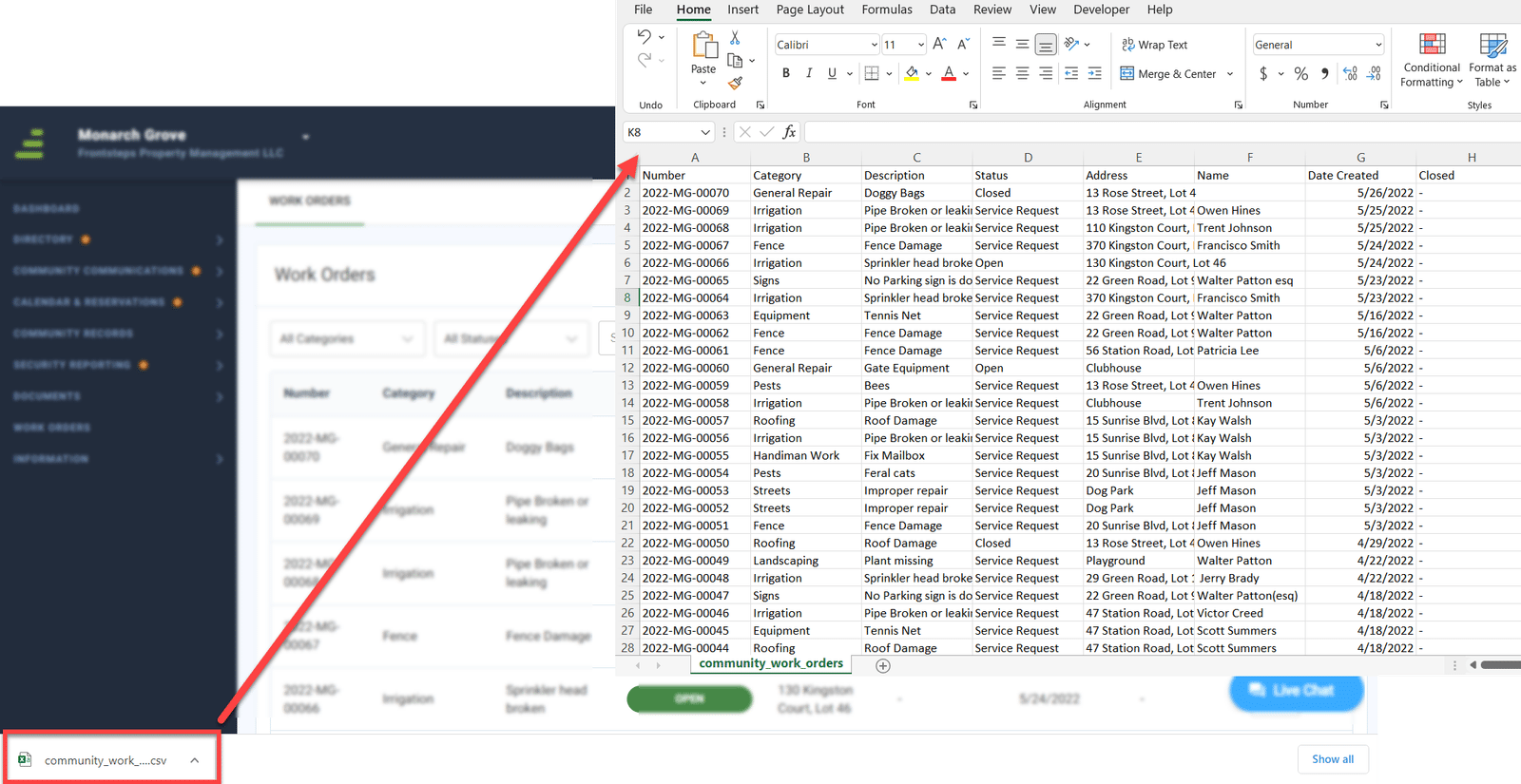The height and width of the screenshot is (784, 1521).
Task: Click Show all downloads button
Action: pos(1333,759)
